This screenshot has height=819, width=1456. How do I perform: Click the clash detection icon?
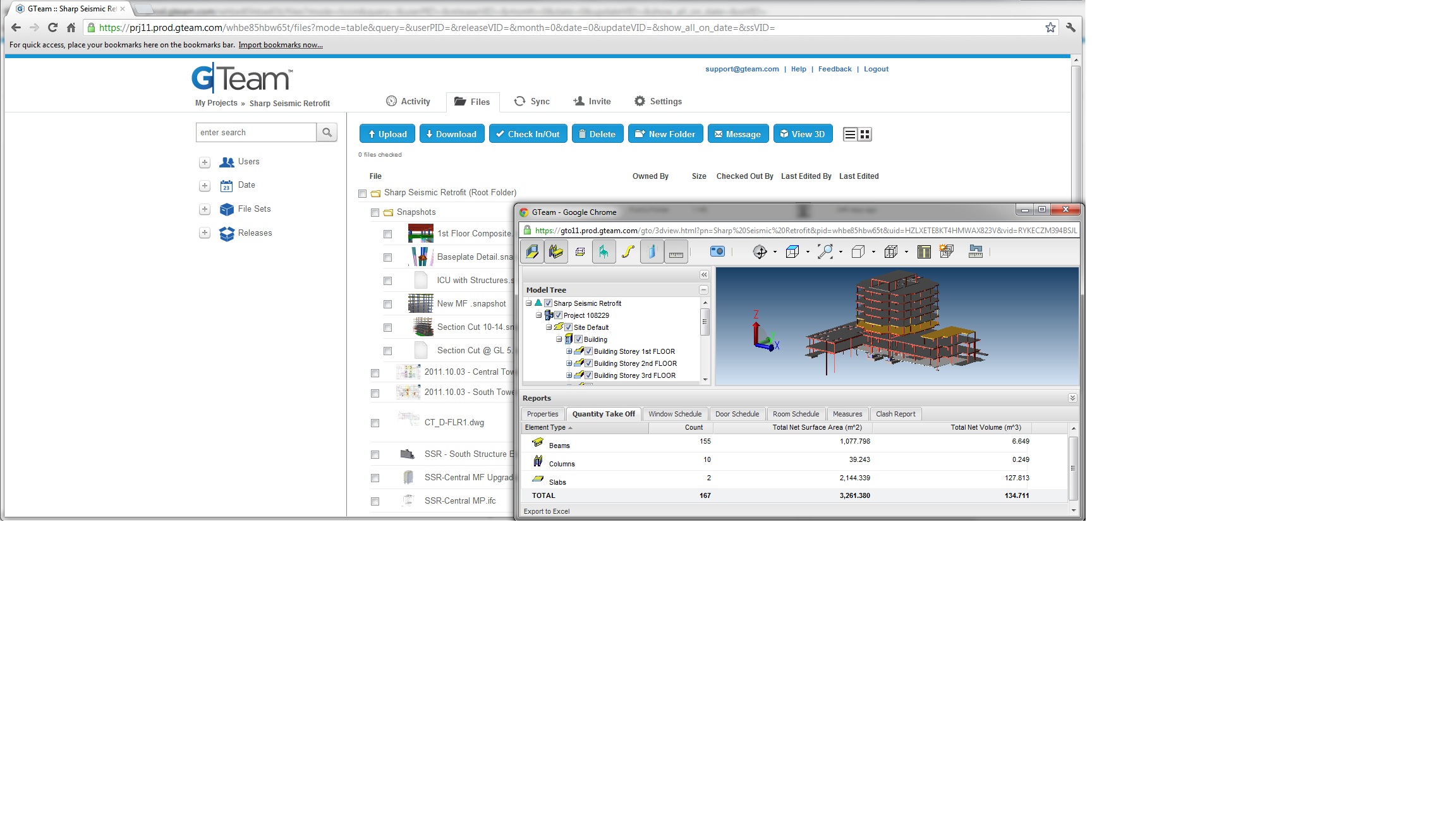coord(946,252)
